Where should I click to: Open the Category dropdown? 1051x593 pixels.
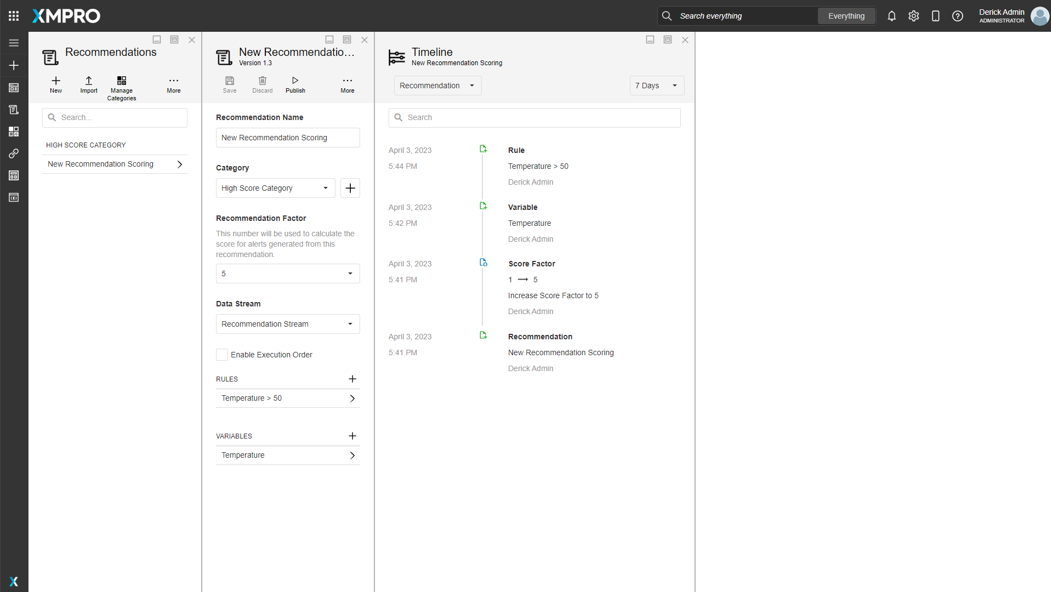click(276, 188)
